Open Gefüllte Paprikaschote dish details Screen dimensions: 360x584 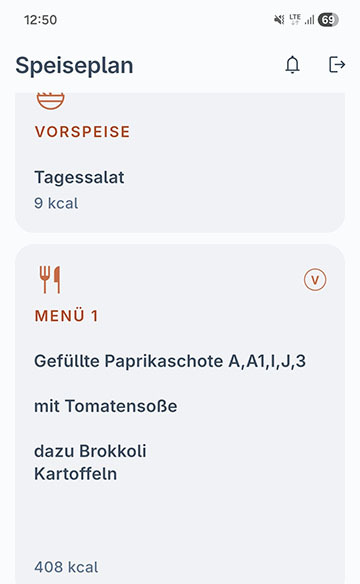(x=170, y=361)
